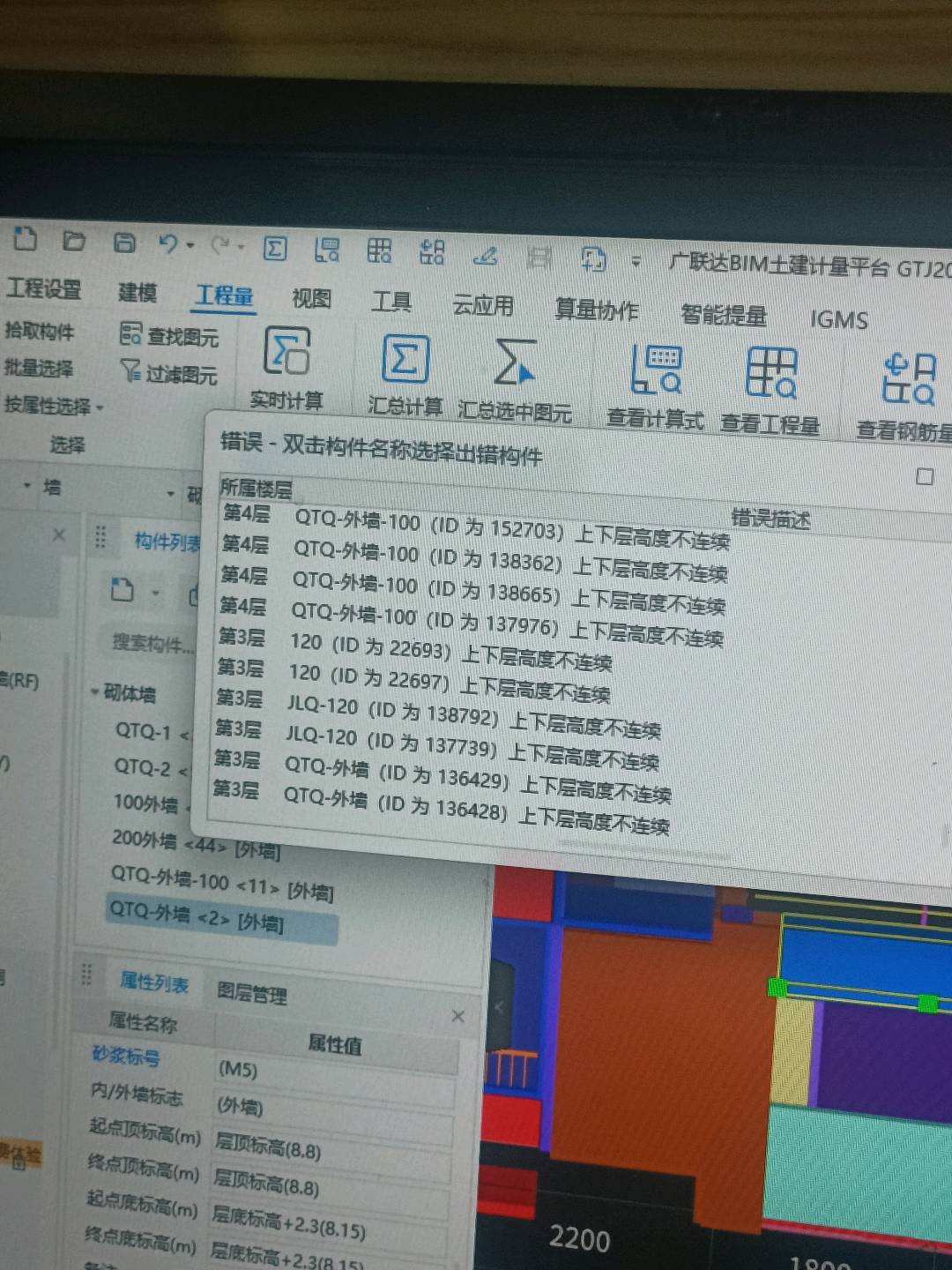
Task: Click the Undo arrow icon
Action: pyautogui.click(x=167, y=244)
